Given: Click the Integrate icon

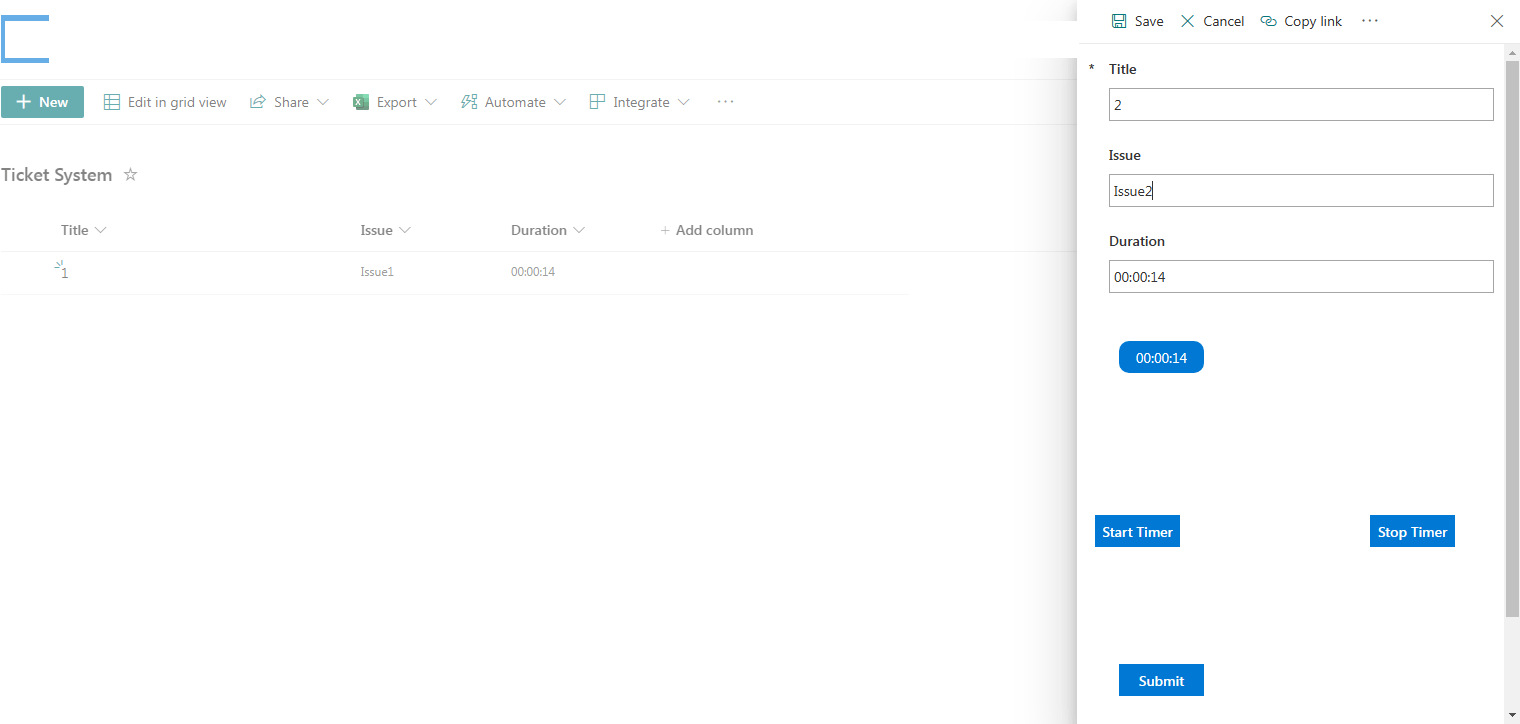Looking at the screenshot, I should pyautogui.click(x=597, y=102).
